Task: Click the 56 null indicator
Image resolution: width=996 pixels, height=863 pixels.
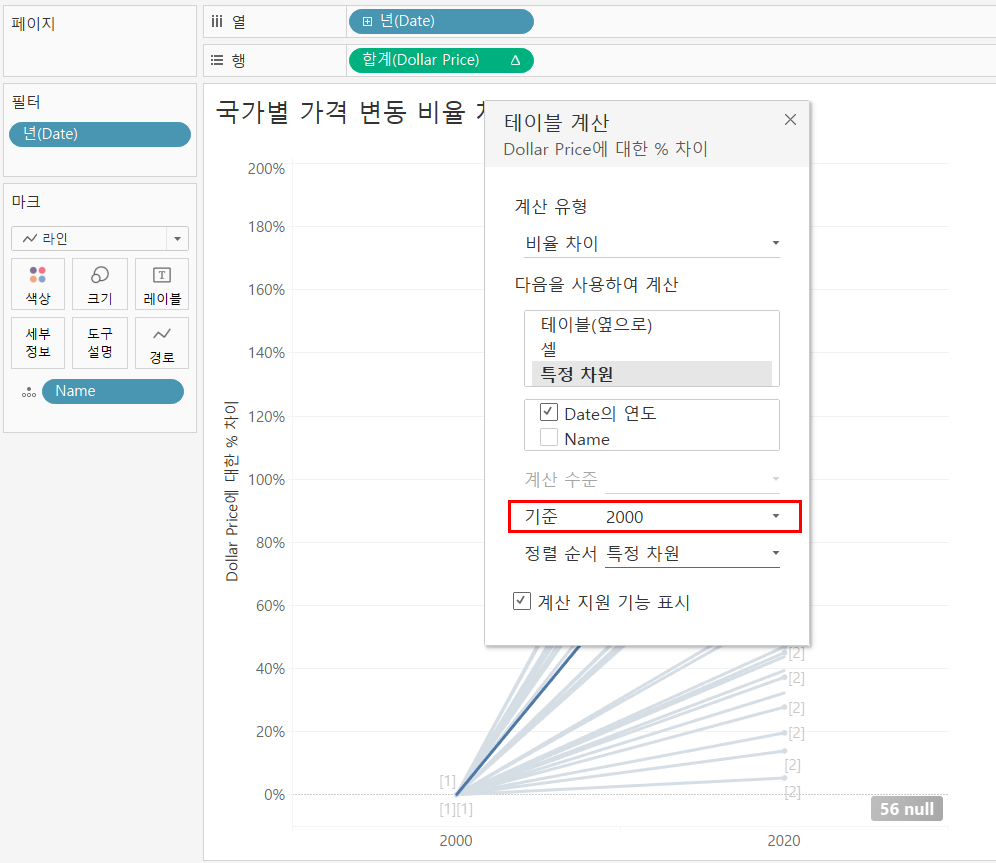Action: point(906,808)
